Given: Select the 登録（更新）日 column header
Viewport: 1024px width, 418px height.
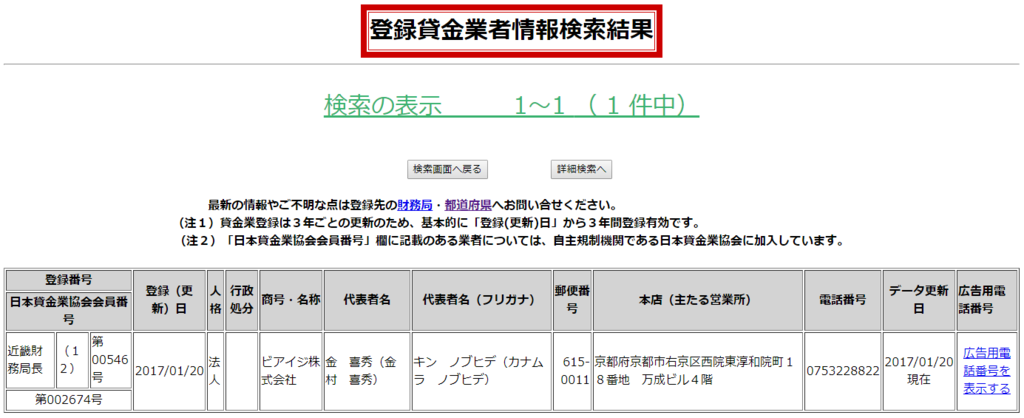Looking at the screenshot, I should click(x=170, y=300).
